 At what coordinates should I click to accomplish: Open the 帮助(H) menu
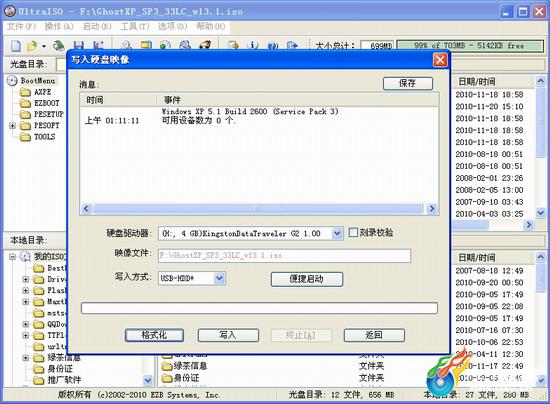[210, 26]
